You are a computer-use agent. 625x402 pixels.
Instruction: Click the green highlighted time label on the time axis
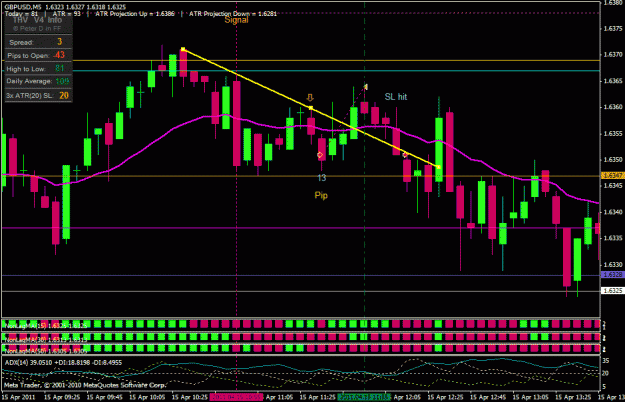pos(364,397)
